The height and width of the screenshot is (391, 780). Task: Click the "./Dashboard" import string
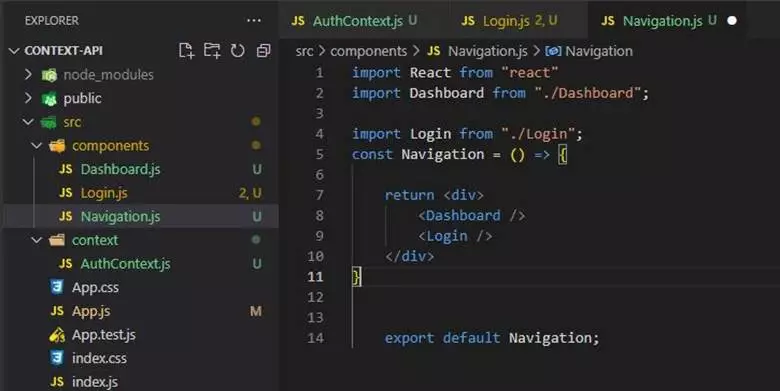coord(587,93)
